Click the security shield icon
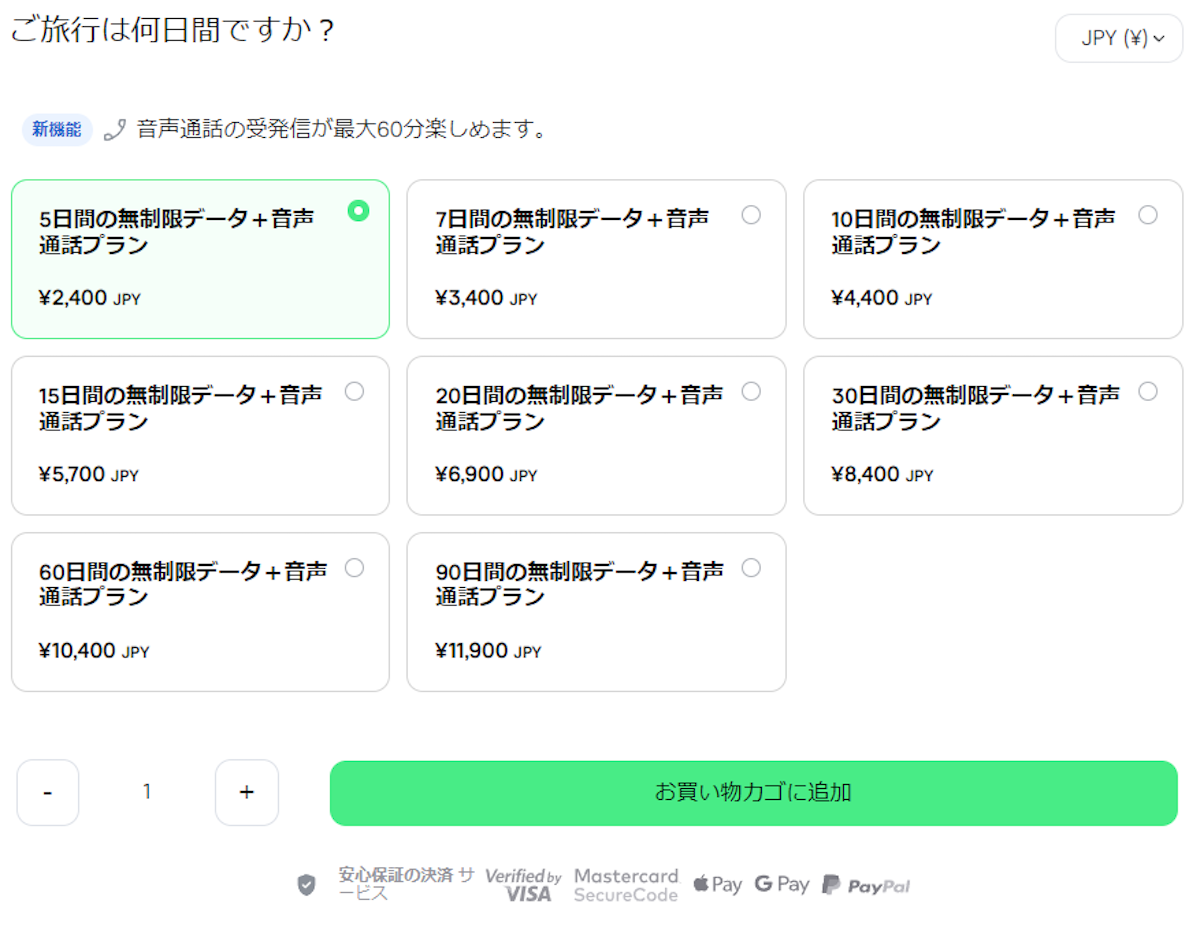 (x=307, y=885)
